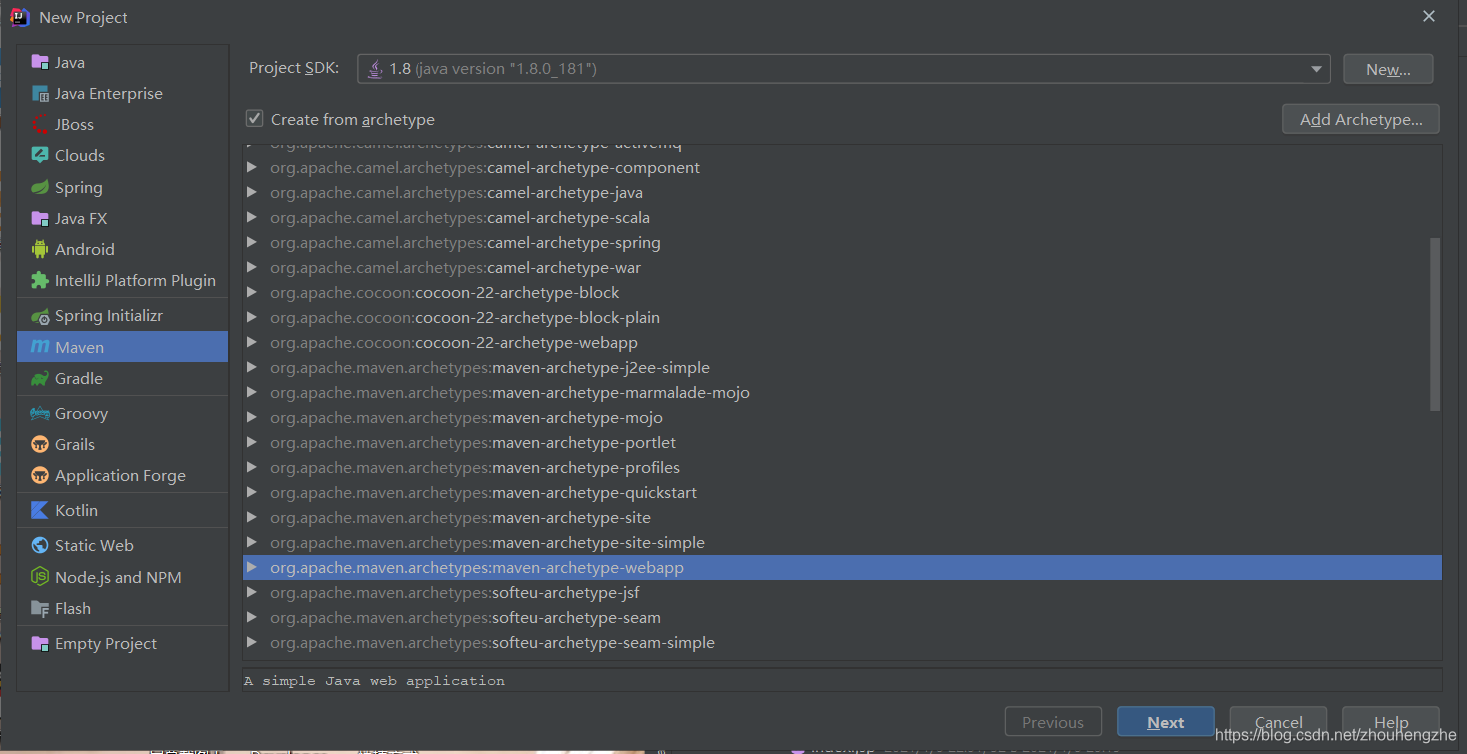
Task: Click the Kotlin K icon
Action: pos(40,510)
